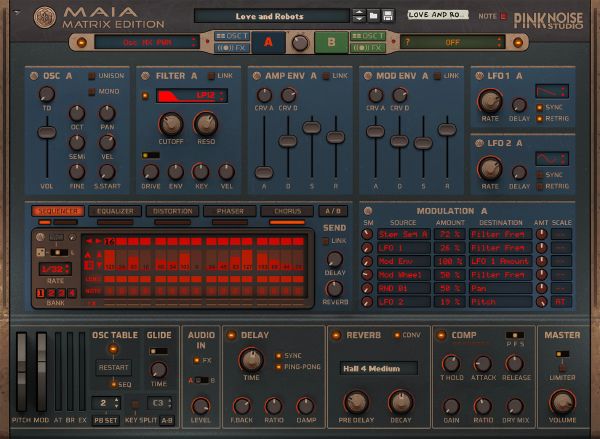Viewport: 600px width, 439px height.
Task: Select sequencer bank 2
Action: click(51, 293)
